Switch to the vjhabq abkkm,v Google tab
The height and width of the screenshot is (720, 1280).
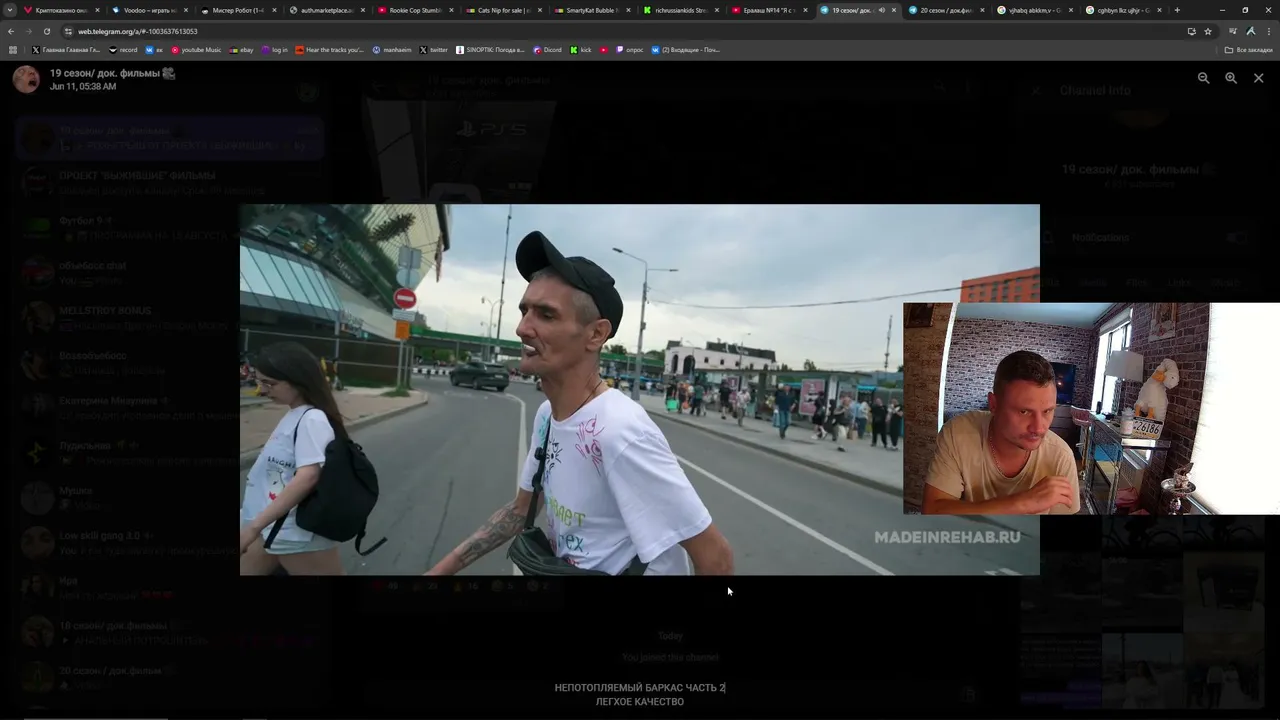point(1035,10)
